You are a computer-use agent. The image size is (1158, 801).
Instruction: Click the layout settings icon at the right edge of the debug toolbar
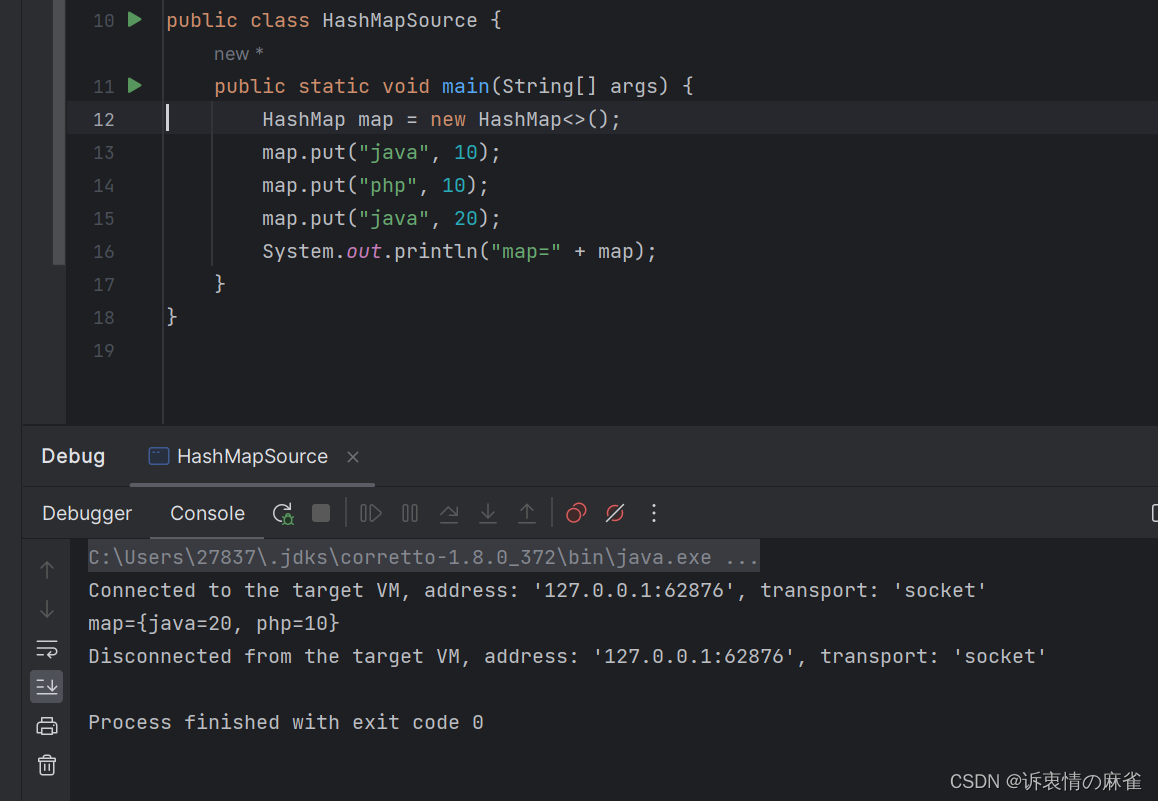point(1154,513)
